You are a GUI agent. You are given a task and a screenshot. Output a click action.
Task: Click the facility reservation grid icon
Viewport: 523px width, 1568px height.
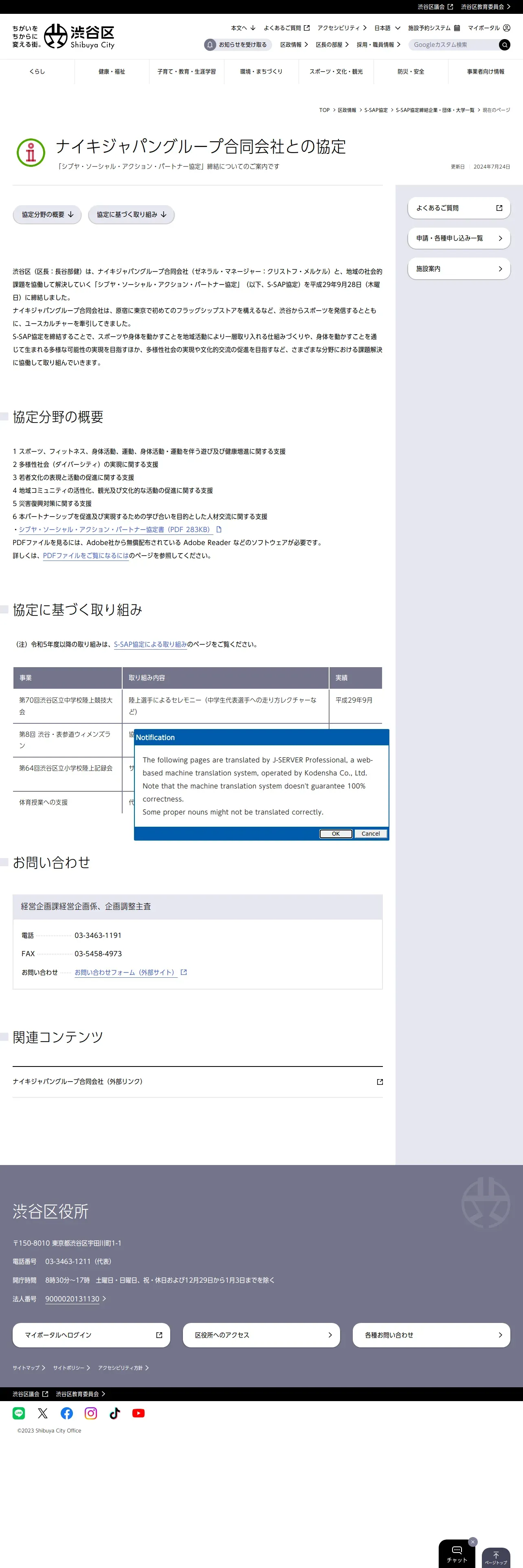pyautogui.click(x=457, y=28)
